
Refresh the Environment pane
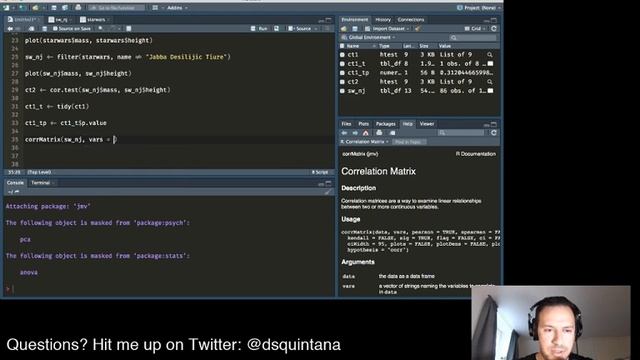click(x=494, y=29)
